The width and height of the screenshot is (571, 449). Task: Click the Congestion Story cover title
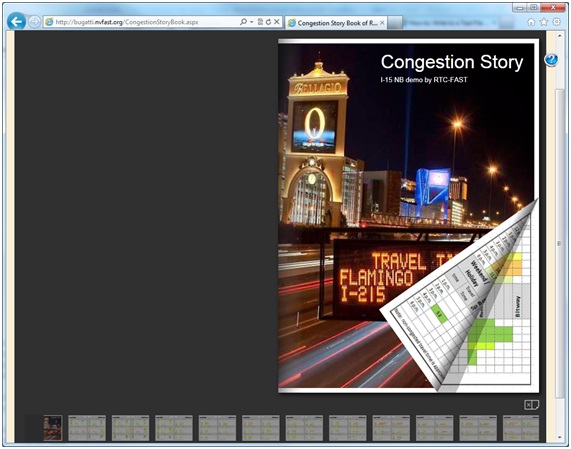[x=452, y=62]
